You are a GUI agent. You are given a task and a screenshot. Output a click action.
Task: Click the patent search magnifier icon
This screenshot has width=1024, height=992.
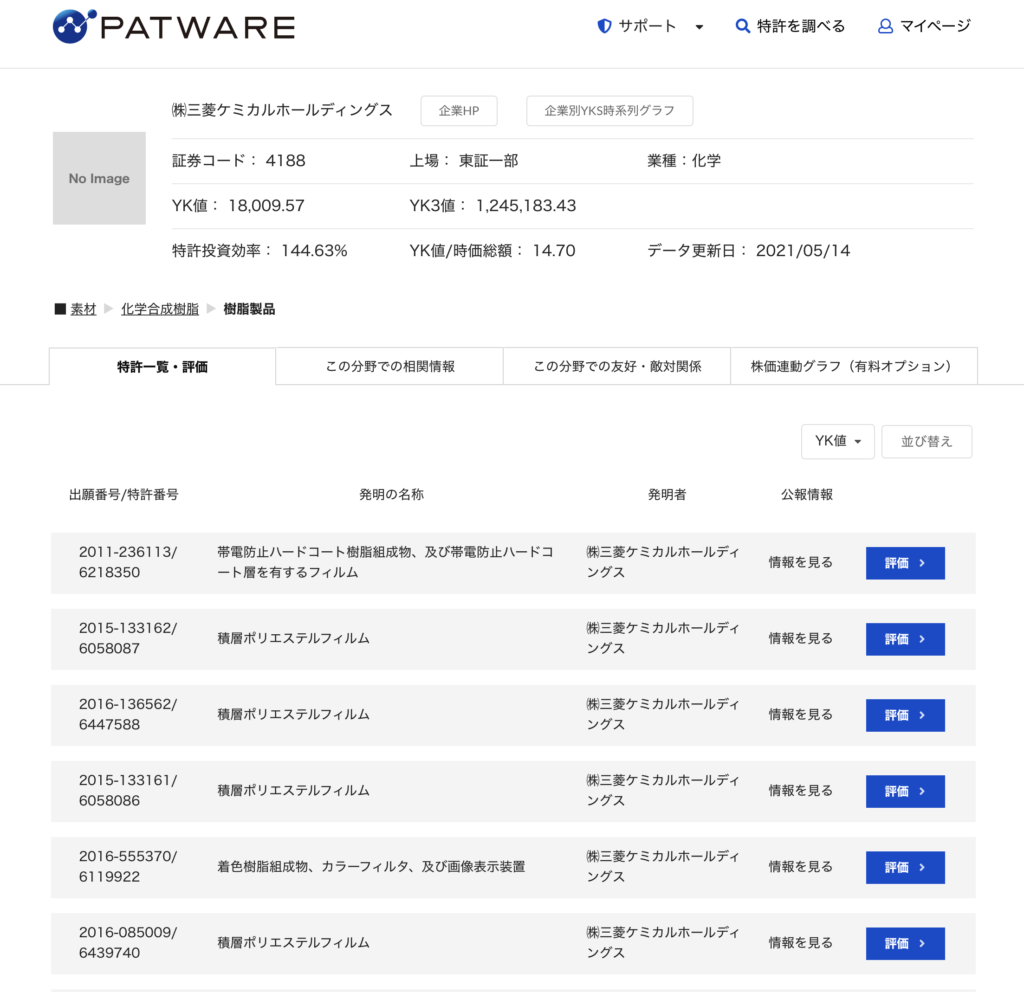coord(743,26)
